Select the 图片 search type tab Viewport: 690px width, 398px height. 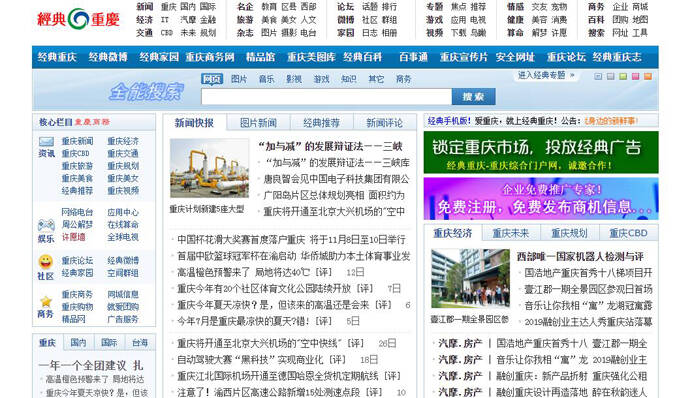(x=239, y=79)
